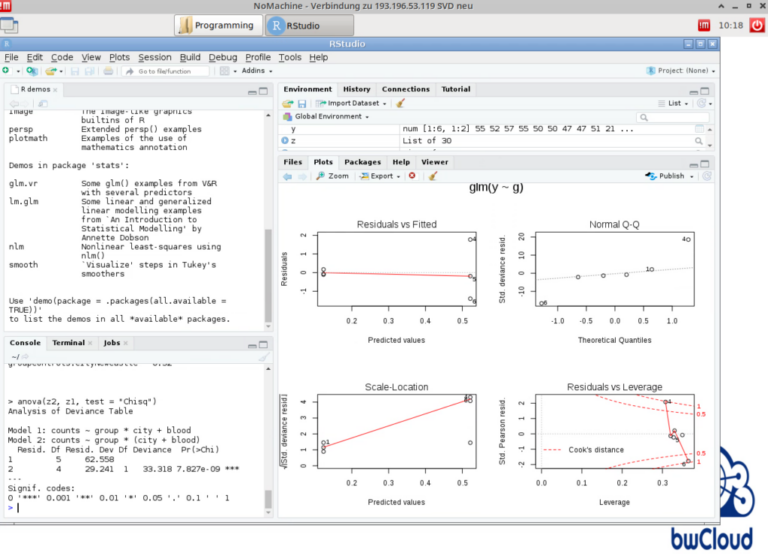This screenshot has width=768, height=556.
Task: Open the Session menu
Action: (x=154, y=57)
